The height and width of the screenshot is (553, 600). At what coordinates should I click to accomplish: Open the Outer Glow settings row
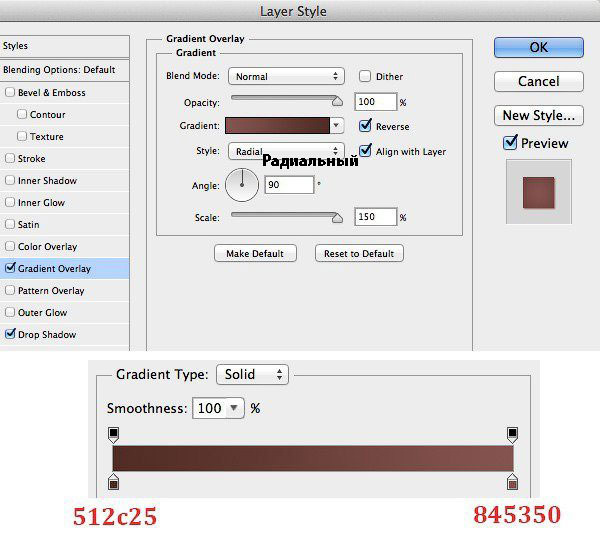64,313
